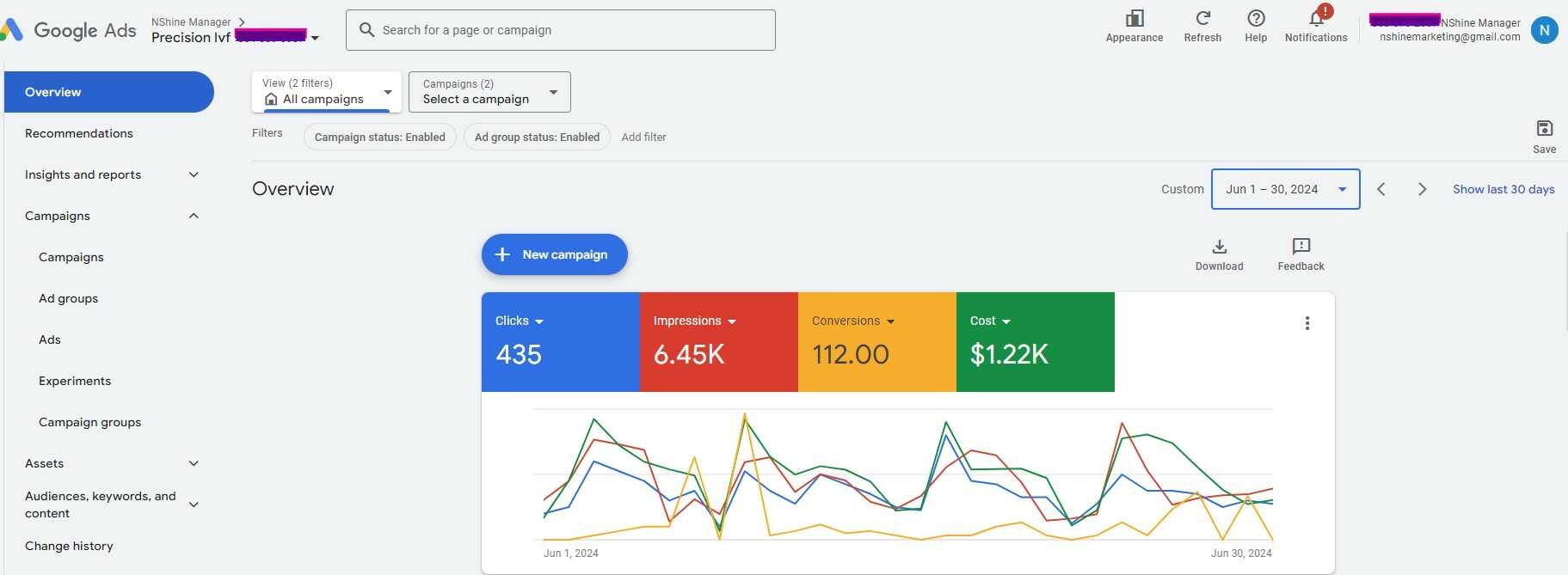Click the Appearance icon
1568x575 pixels.
tap(1134, 19)
